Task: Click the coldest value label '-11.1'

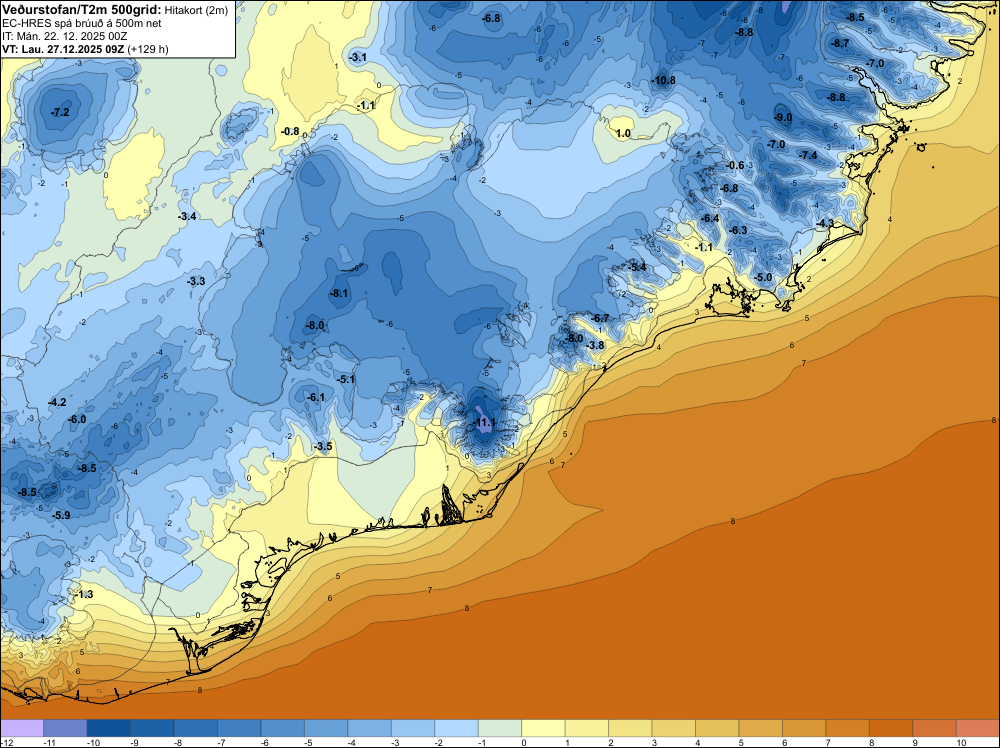Action: [485, 423]
